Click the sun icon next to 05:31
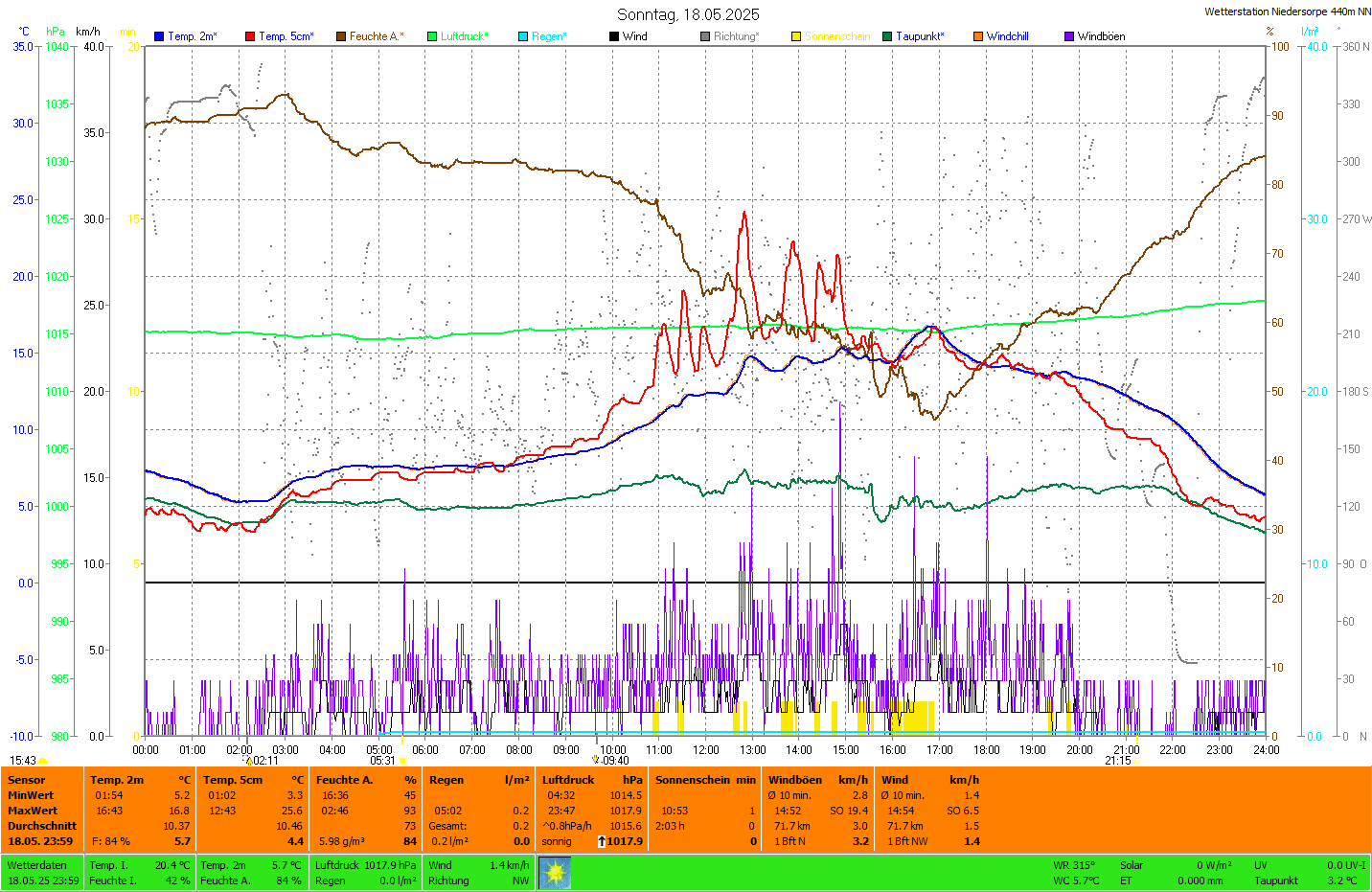1372x892 pixels. pyautogui.click(x=402, y=761)
